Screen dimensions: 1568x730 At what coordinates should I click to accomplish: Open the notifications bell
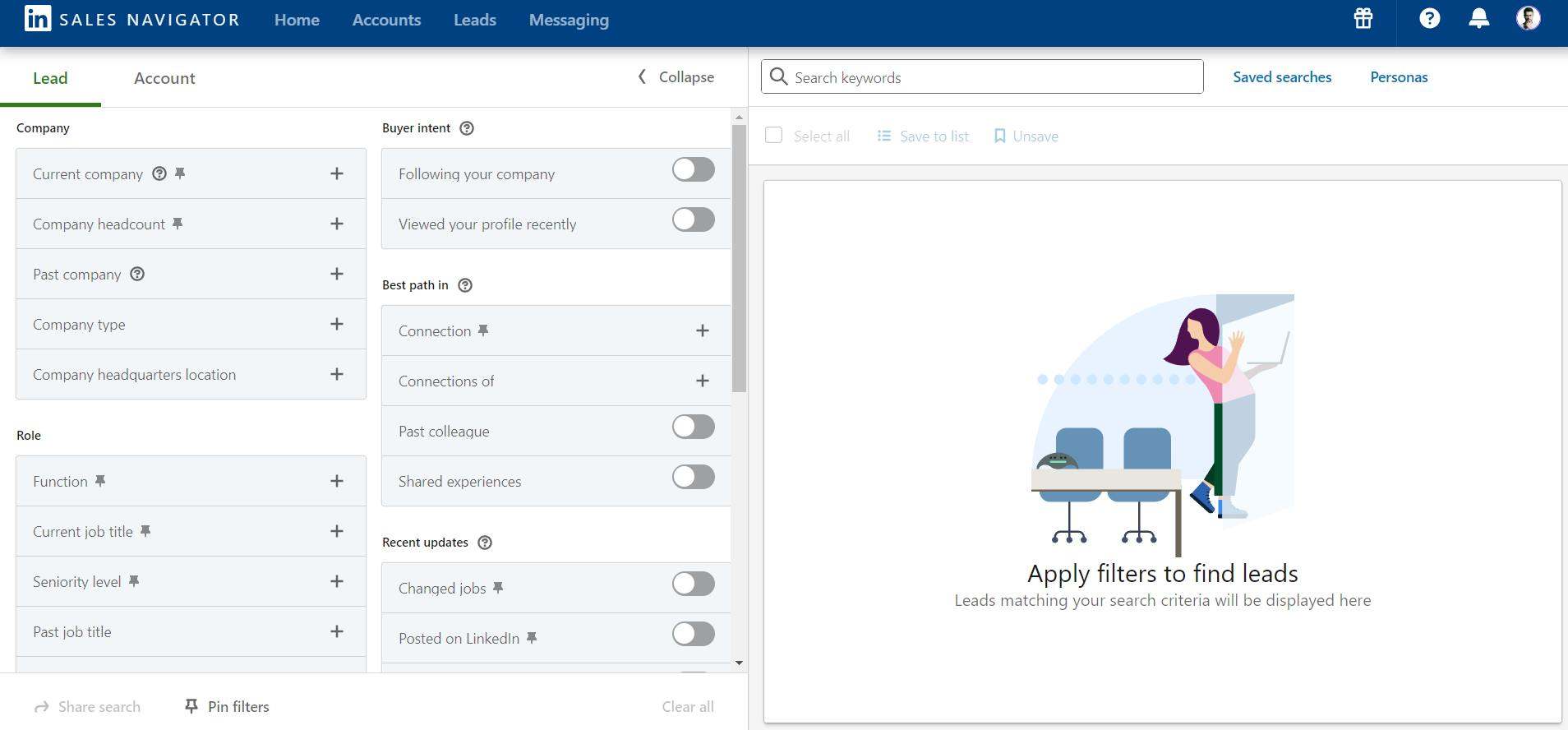1479,18
